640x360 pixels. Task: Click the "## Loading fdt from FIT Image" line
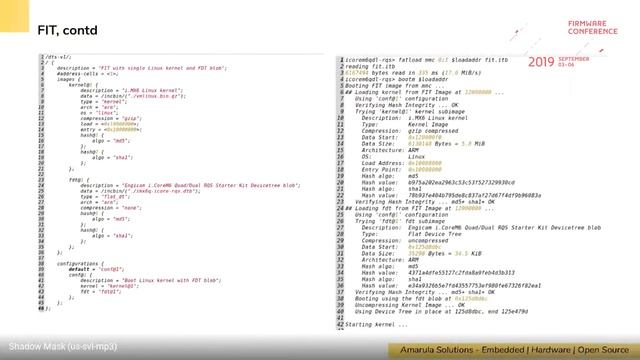420,208
